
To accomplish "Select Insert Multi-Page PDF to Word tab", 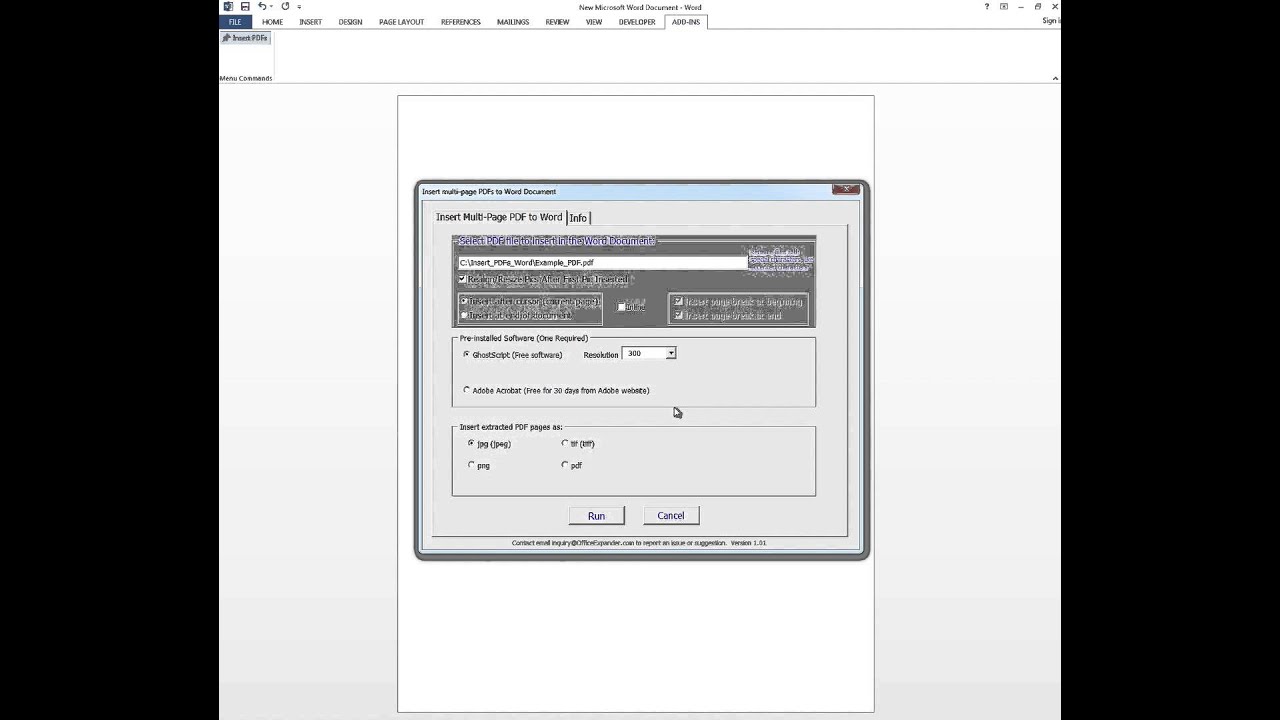I will [499, 217].
